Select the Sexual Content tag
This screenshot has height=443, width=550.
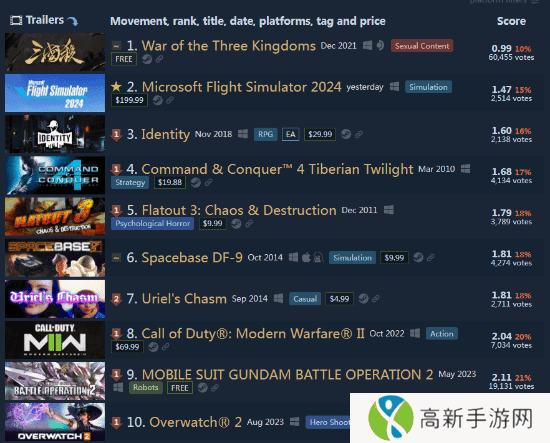pos(422,46)
